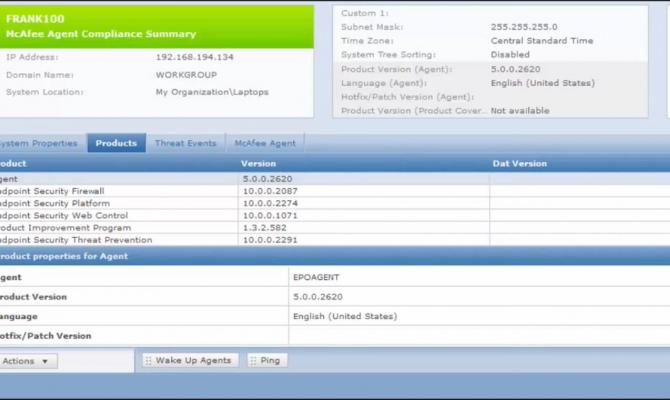
Task: Click the Ping button
Action: pos(267,361)
